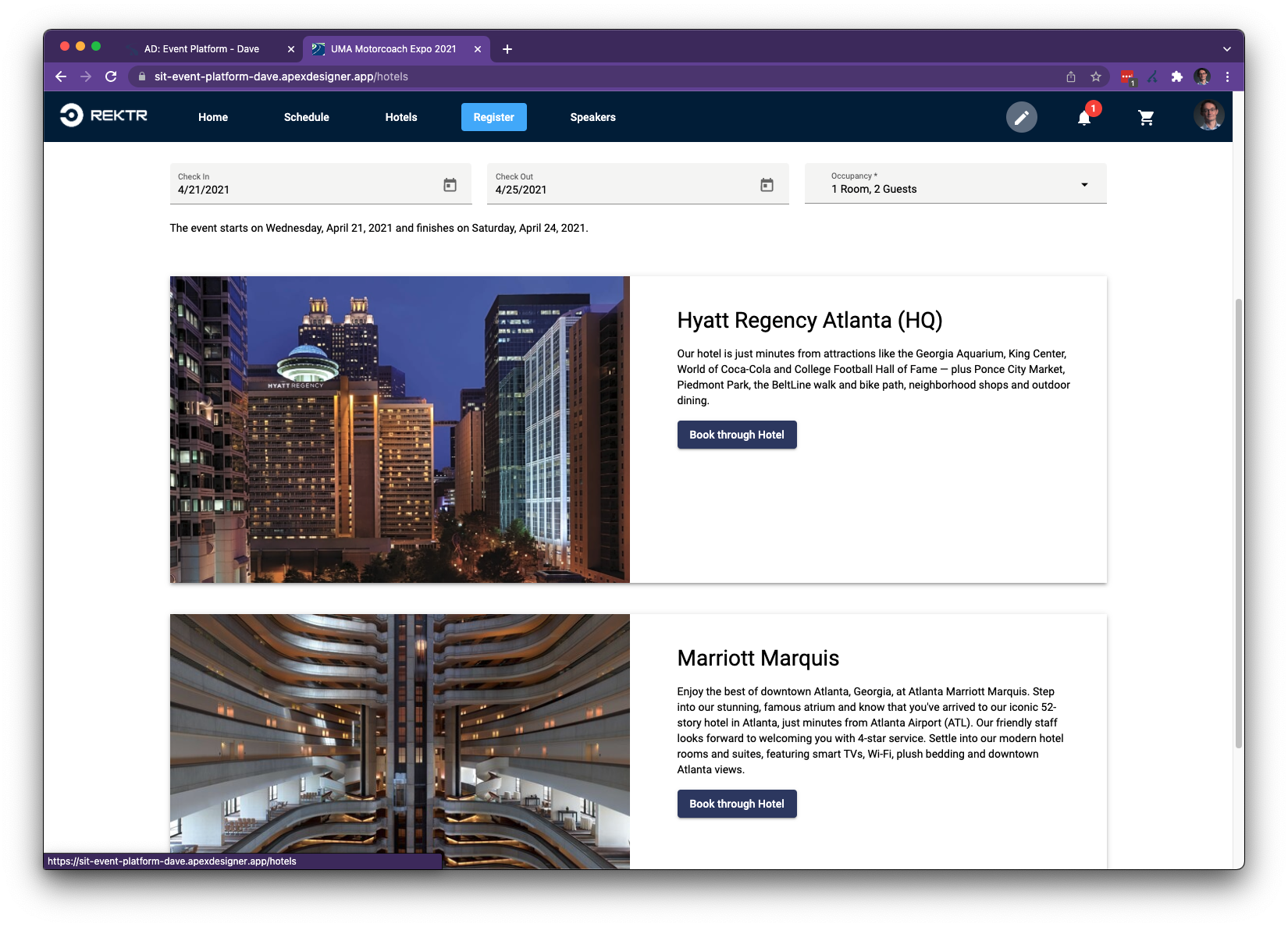Open Chrome three-dot menu
The image size is (1288, 927).
point(1227,76)
